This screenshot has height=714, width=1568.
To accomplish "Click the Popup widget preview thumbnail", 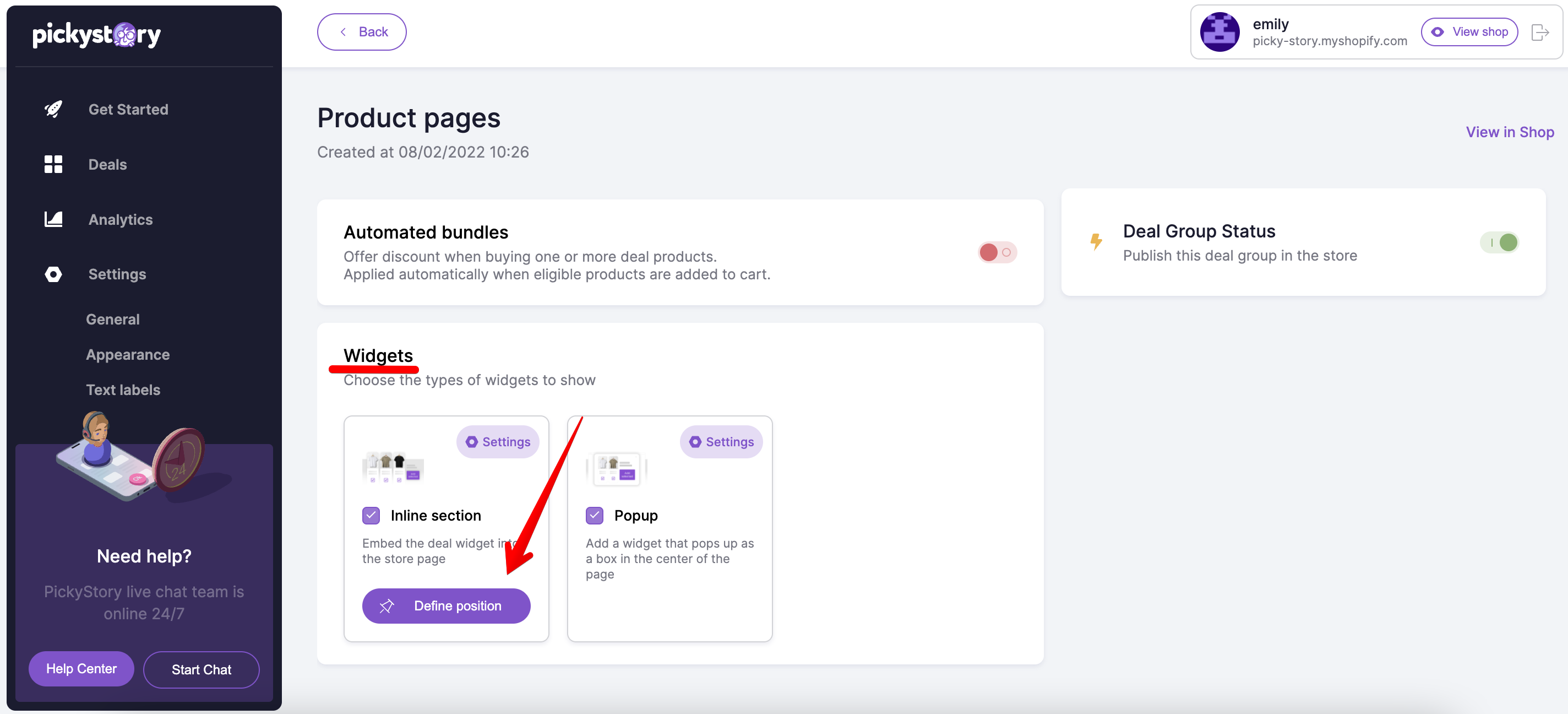I will [616, 468].
